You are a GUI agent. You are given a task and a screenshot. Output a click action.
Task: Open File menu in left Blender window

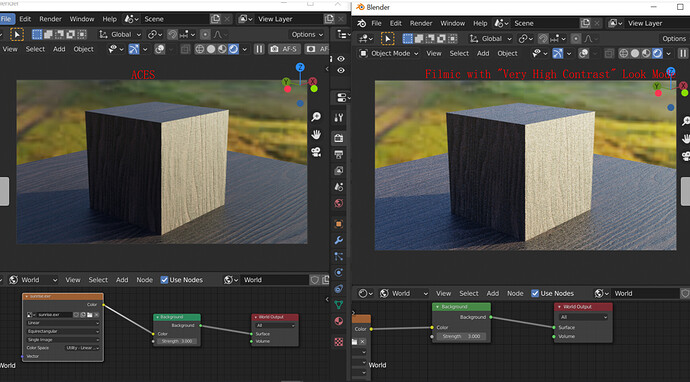(7, 19)
